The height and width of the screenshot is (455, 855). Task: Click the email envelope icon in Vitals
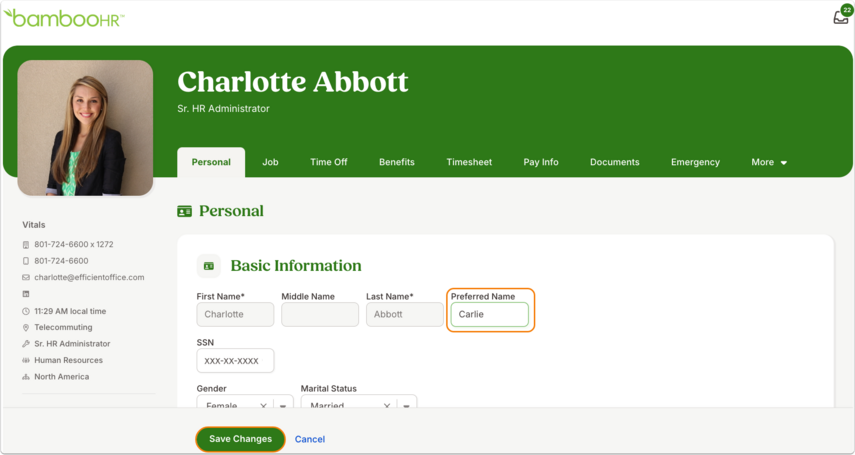pos(26,277)
